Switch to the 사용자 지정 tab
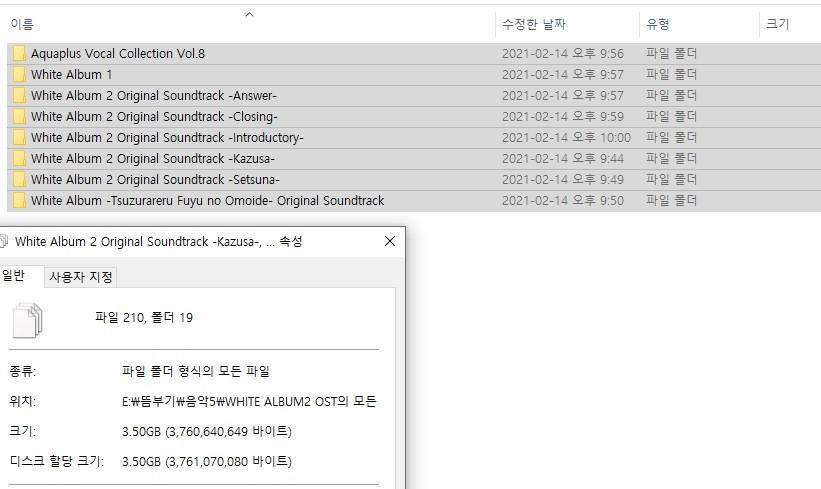 (x=81, y=276)
